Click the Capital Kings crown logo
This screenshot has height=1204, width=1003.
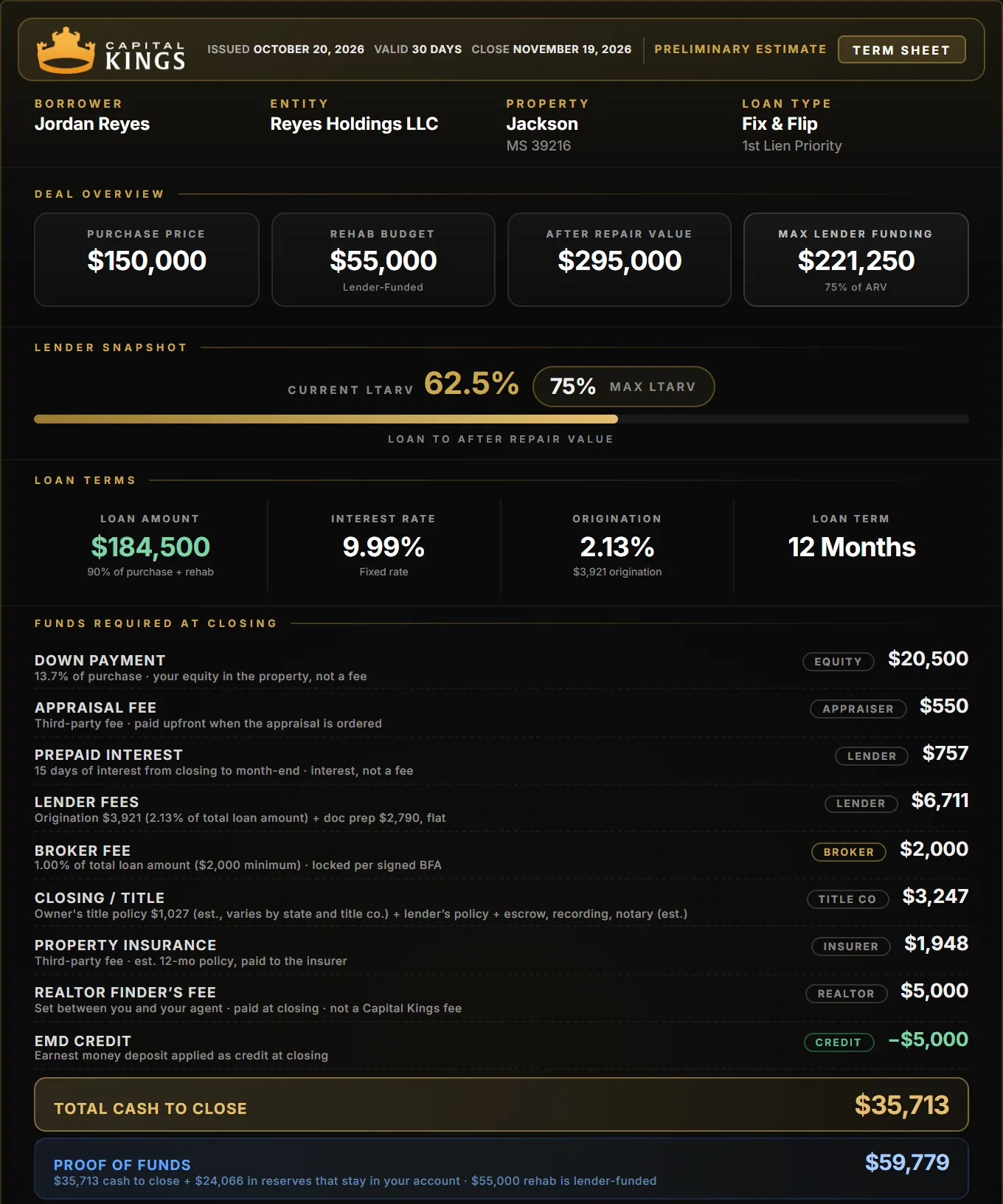[66, 50]
